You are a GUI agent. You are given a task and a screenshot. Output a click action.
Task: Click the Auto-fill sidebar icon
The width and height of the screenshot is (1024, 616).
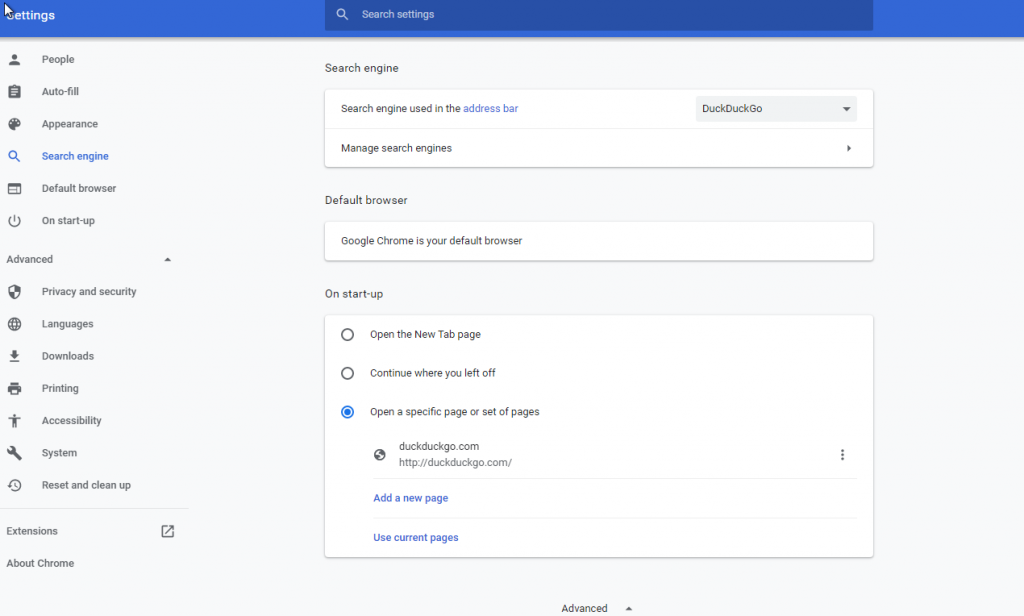(15, 91)
